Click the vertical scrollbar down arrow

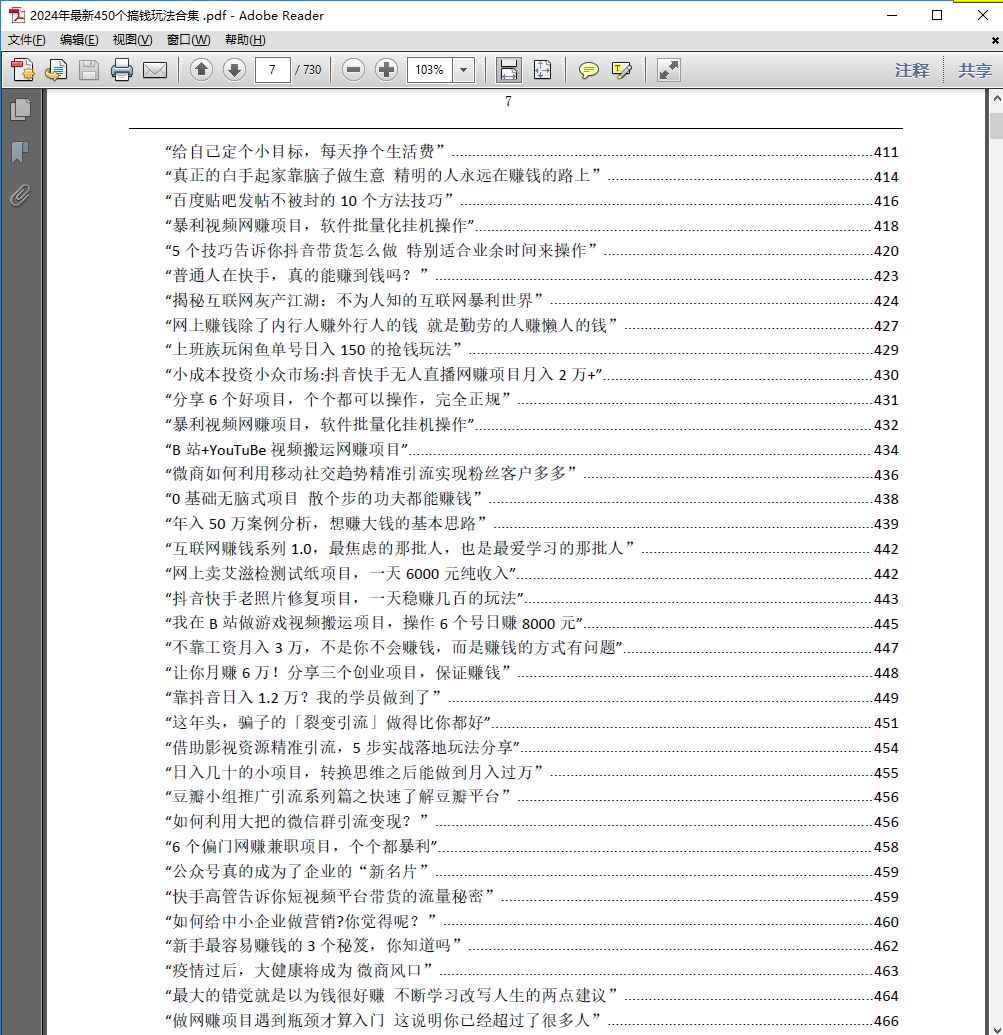click(996, 1029)
